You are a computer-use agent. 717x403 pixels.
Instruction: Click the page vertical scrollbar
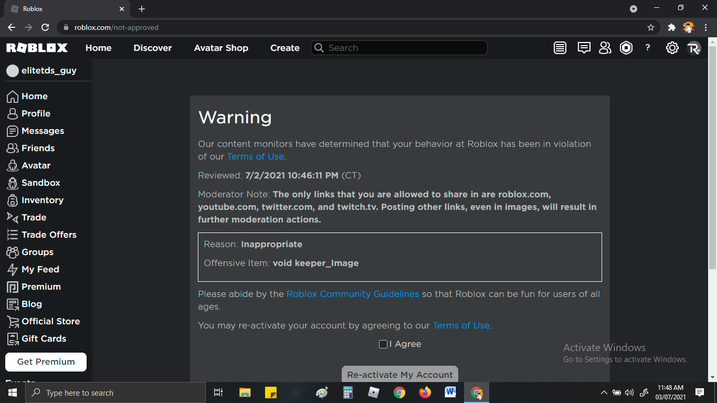click(x=712, y=158)
